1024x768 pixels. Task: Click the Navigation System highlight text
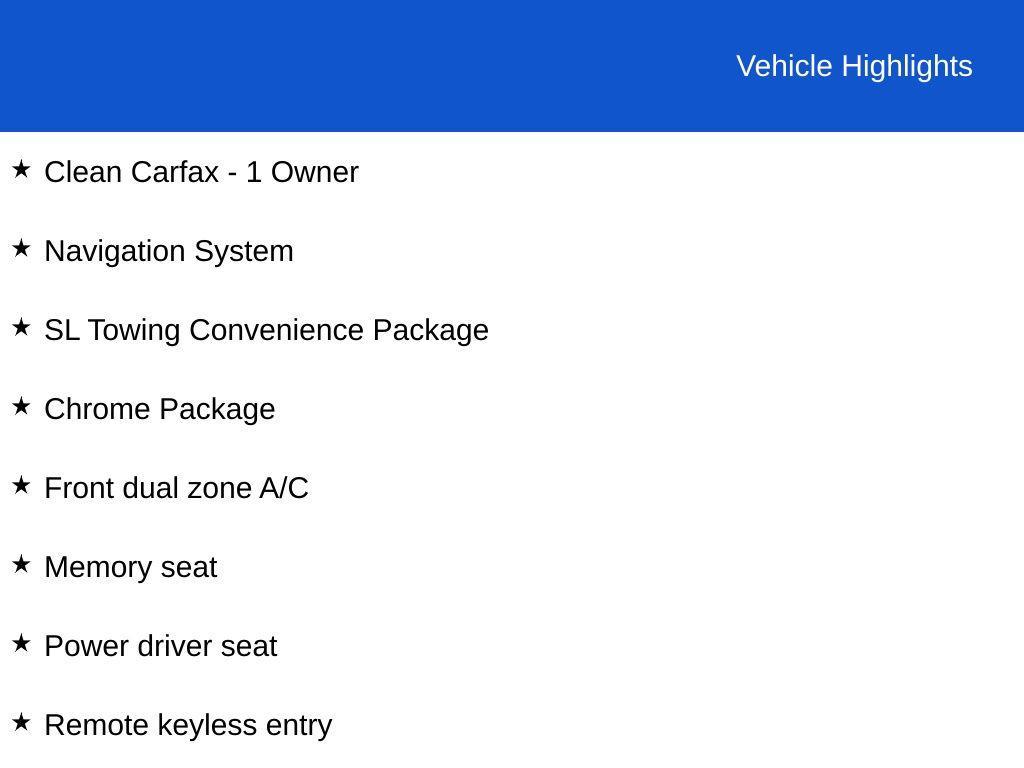(169, 251)
